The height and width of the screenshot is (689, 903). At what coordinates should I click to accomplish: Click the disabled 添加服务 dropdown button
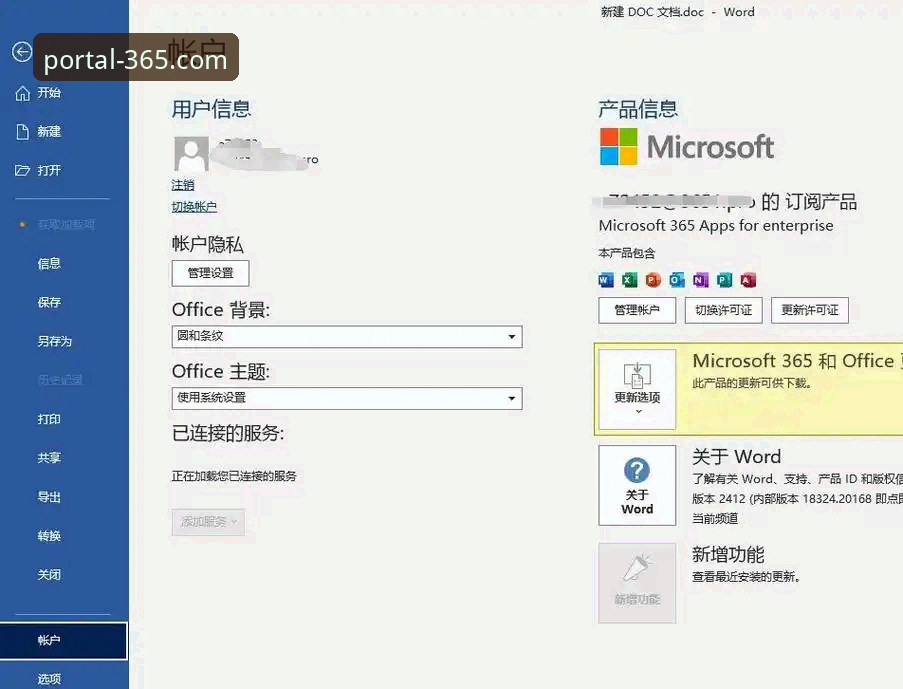[208, 522]
